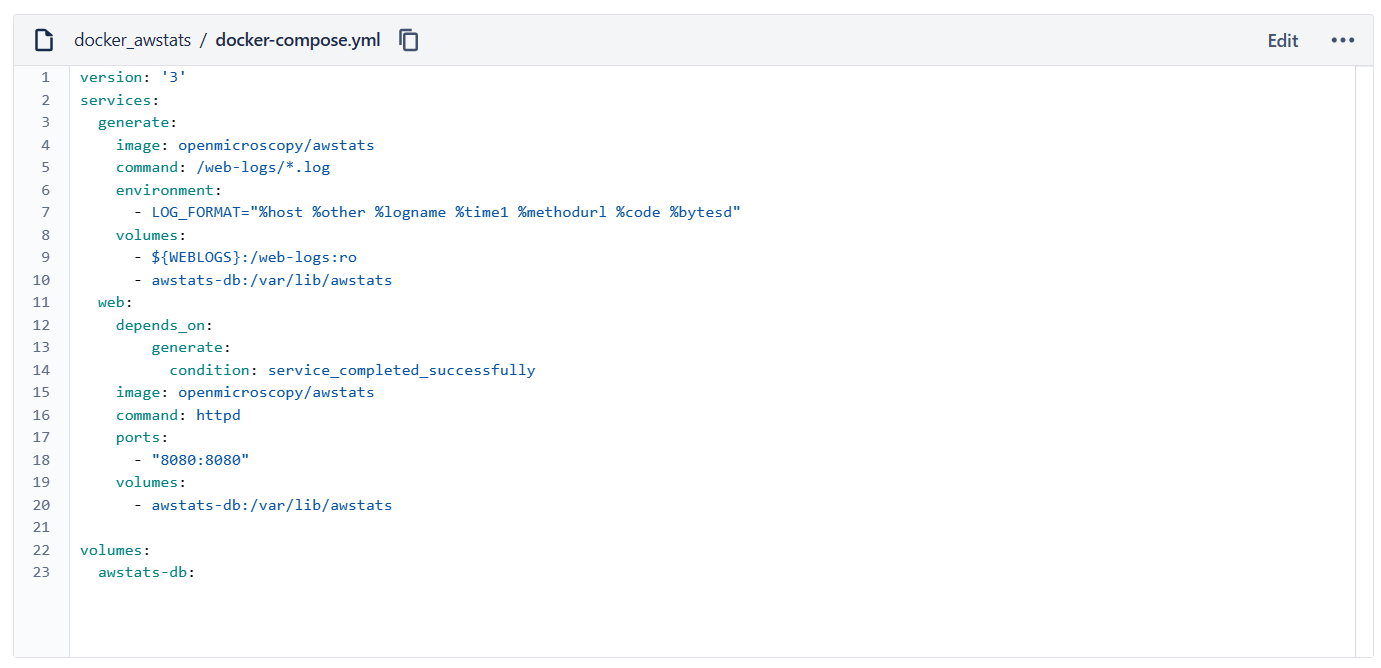Click the ${WEBLOGS}:/web-logs:ro volume entry
This screenshot has width=1381, height=668.
pyautogui.click(x=254, y=257)
